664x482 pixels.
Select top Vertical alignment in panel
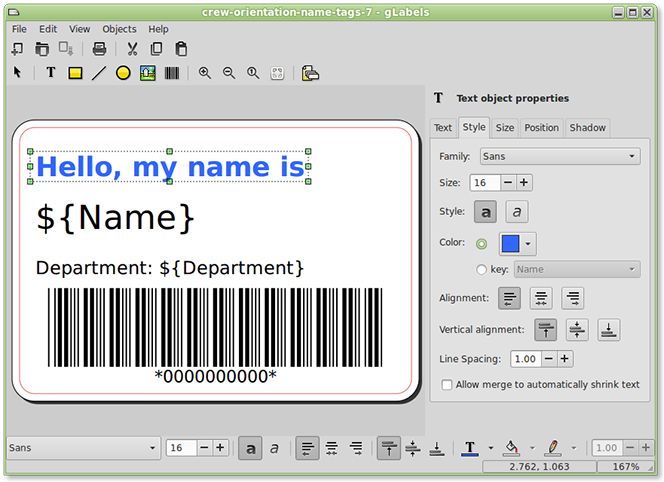545,330
